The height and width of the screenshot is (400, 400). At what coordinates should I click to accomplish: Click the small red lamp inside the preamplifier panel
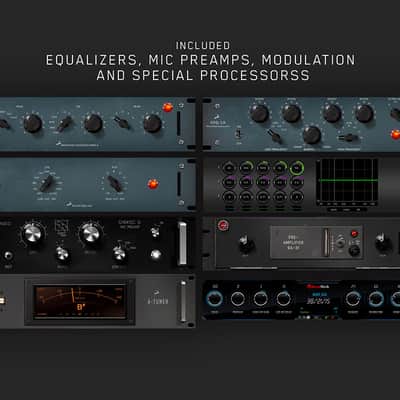[354, 234]
